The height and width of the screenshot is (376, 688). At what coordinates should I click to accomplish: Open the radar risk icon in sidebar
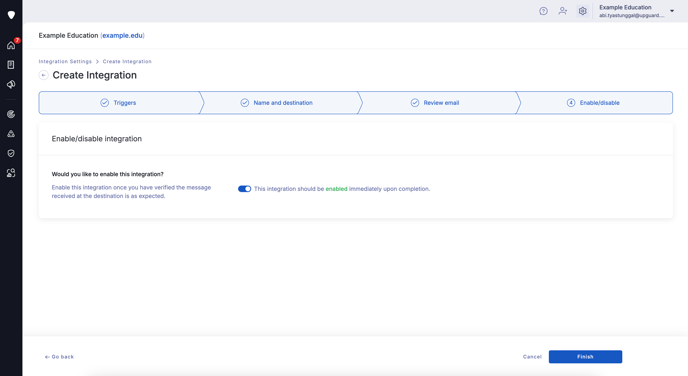[x=11, y=114]
